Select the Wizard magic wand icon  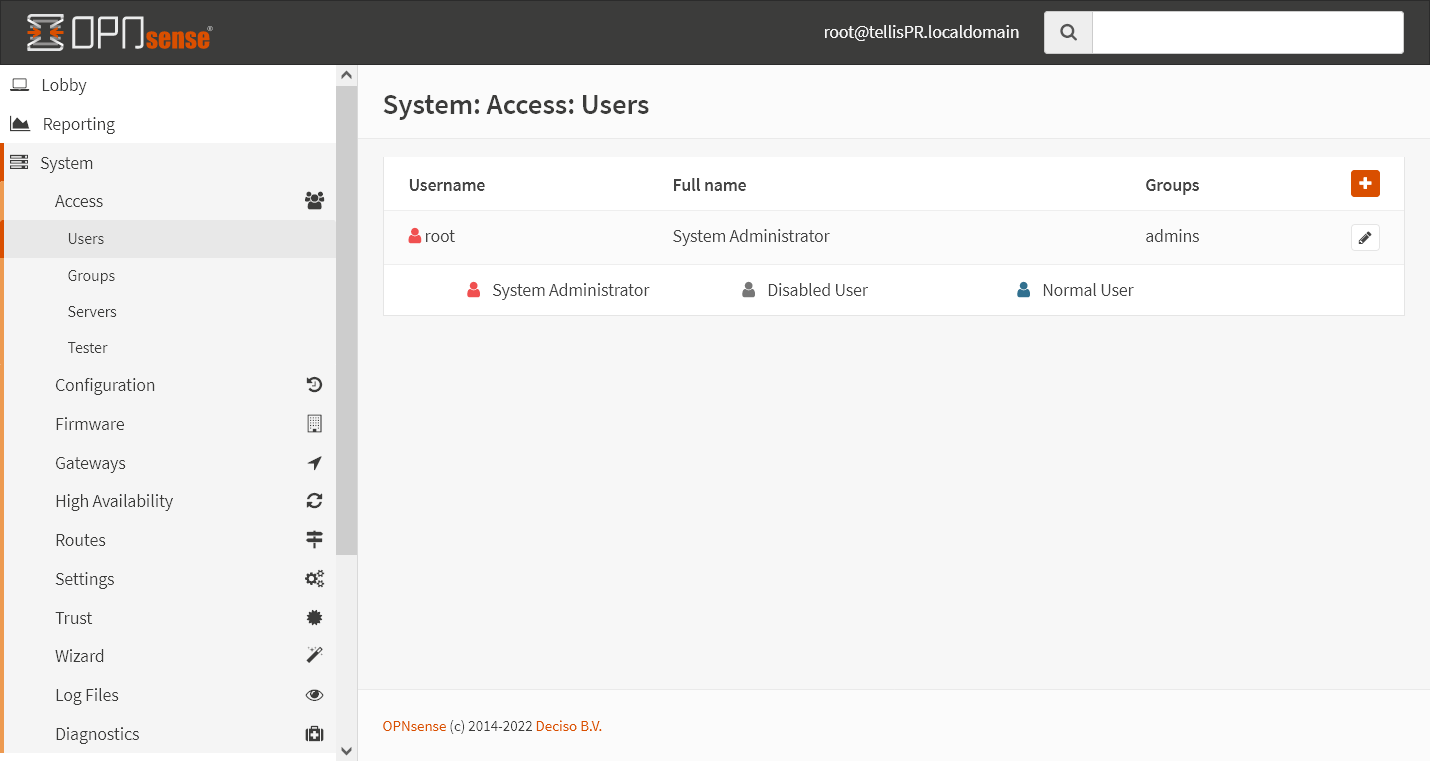(314, 655)
